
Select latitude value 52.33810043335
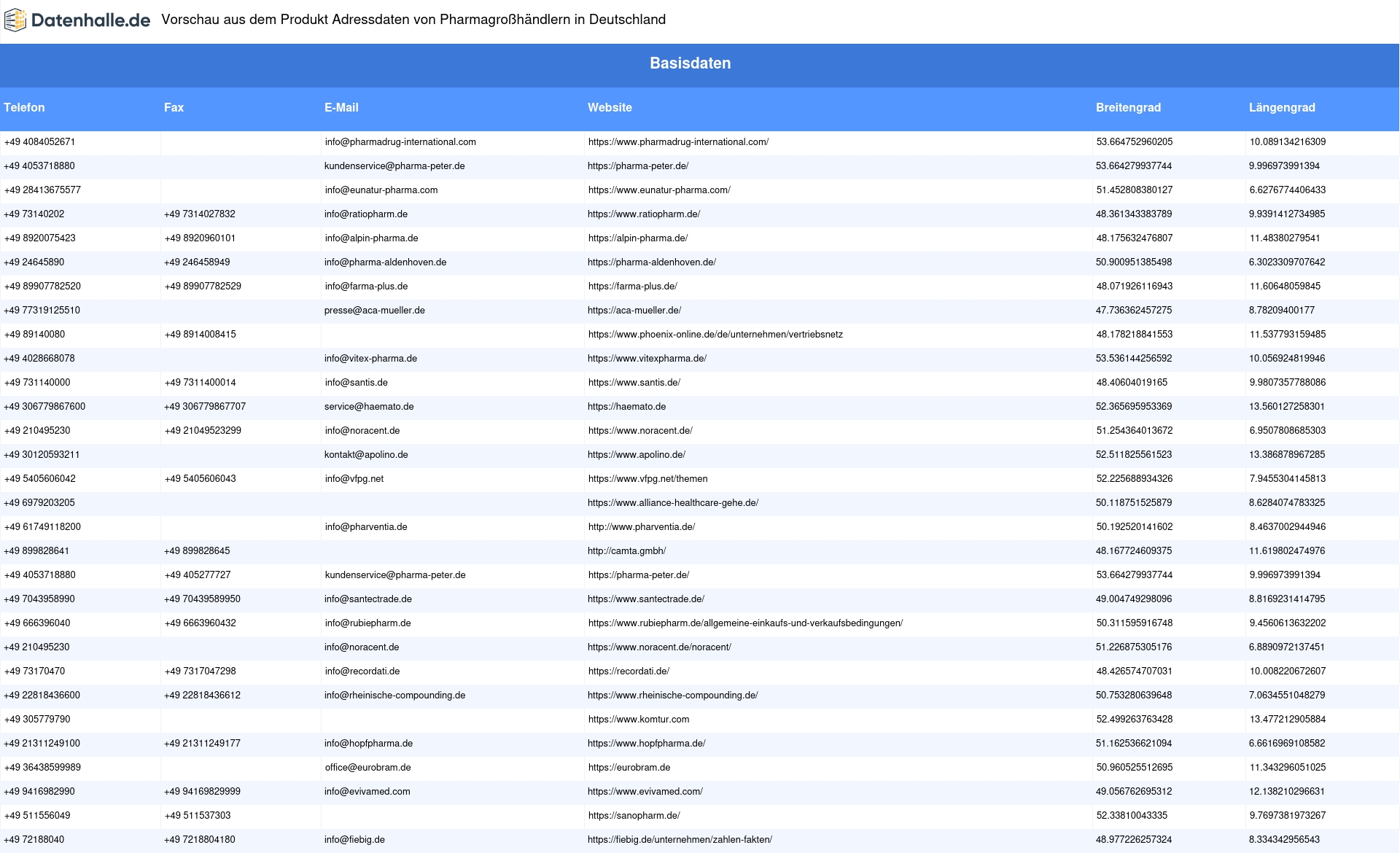click(1132, 816)
